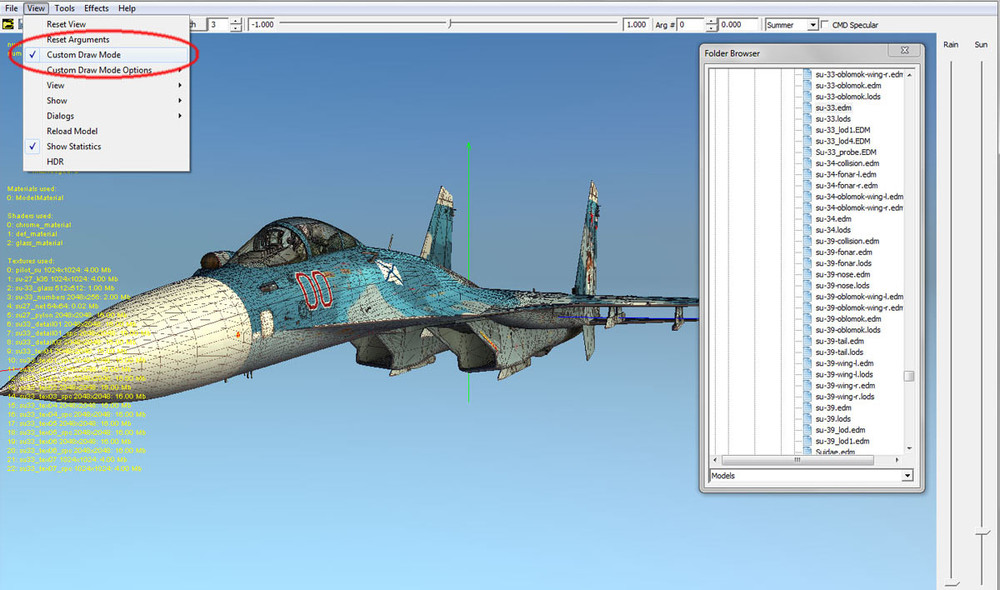The image size is (1000, 590).
Task: Click the close icon on Folder Browser
Action: coord(904,51)
